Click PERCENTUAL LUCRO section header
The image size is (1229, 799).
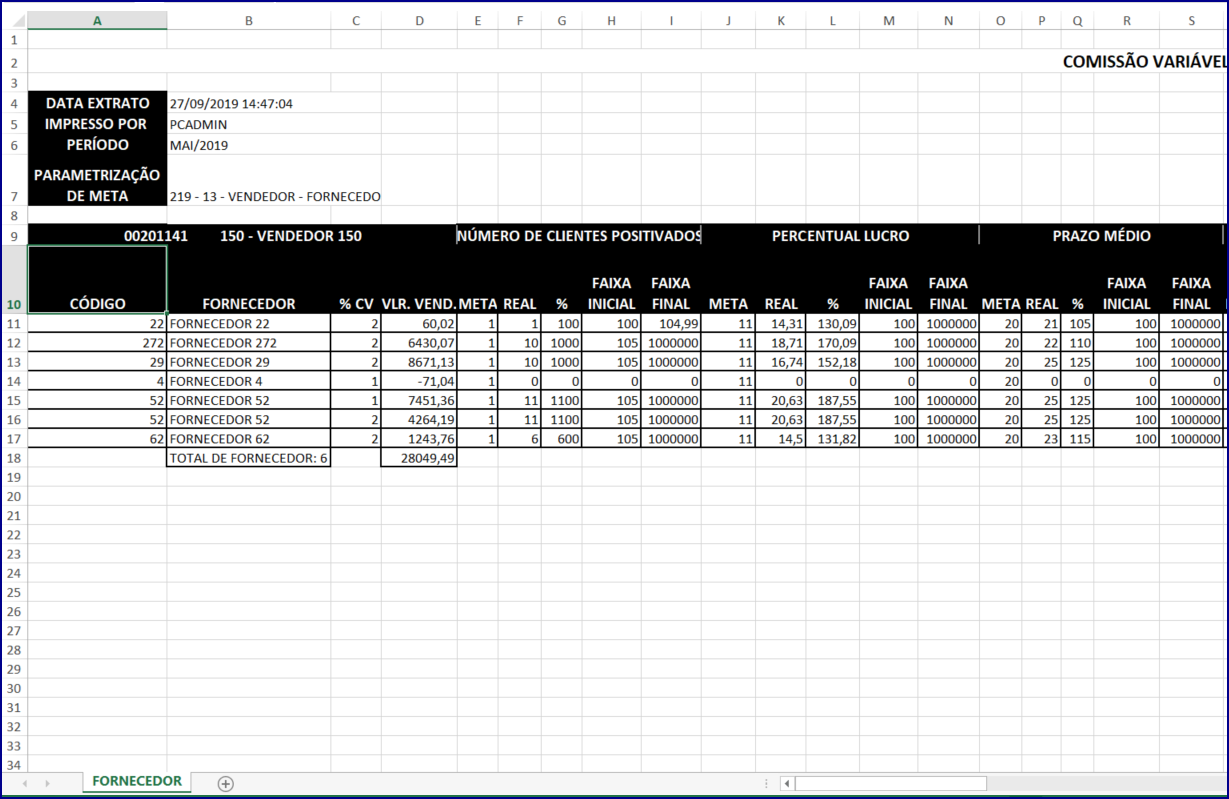coord(840,236)
